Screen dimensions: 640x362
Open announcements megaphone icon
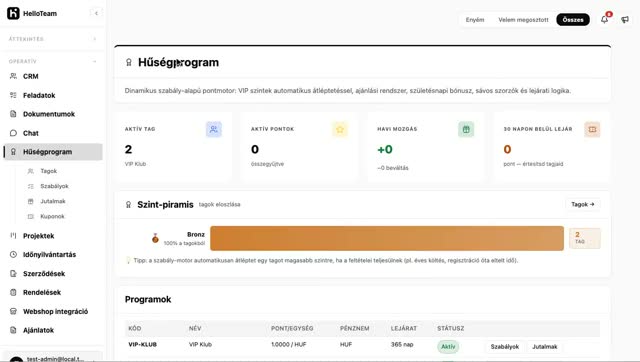[x=625, y=20]
